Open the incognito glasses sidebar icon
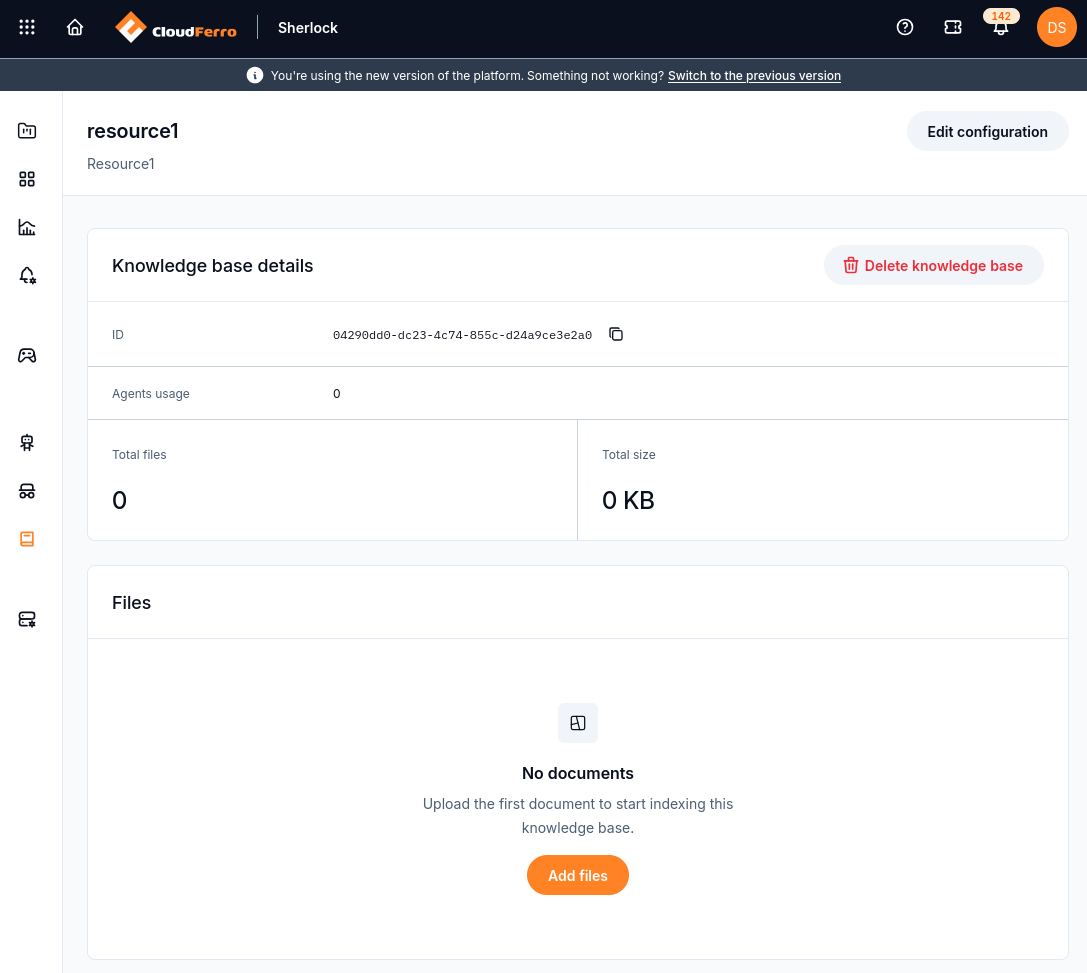This screenshot has height=973, width=1087. [27, 491]
